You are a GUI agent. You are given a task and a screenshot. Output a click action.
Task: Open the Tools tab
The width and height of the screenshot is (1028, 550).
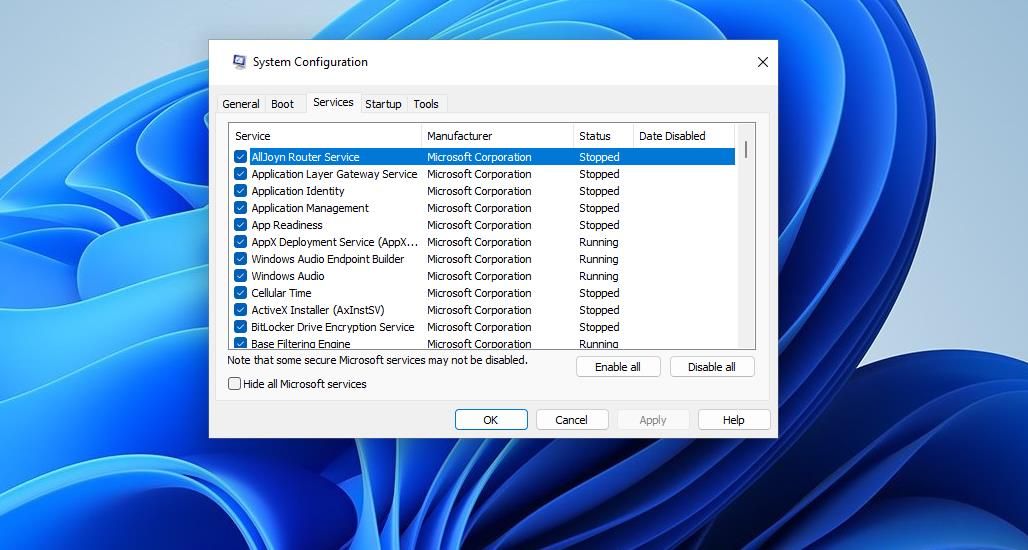[426, 104]
